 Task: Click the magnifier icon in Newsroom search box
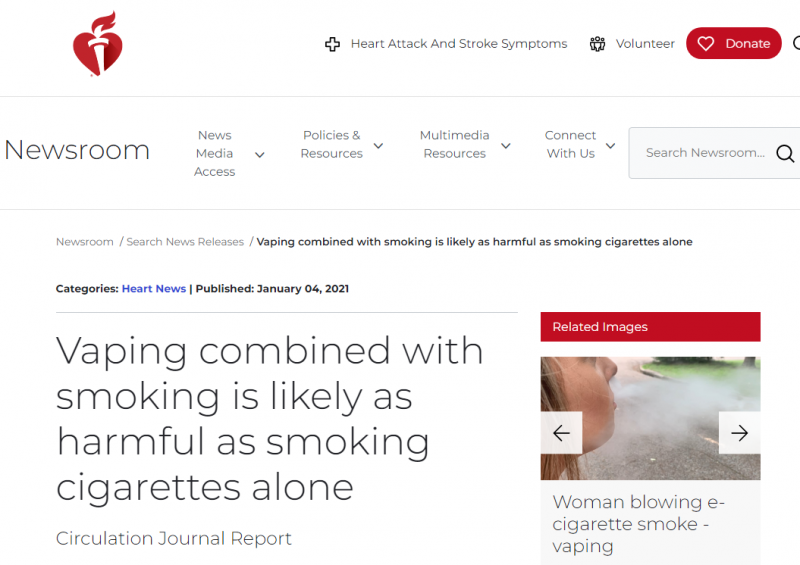pyautogui.click(x=785, y=153)
